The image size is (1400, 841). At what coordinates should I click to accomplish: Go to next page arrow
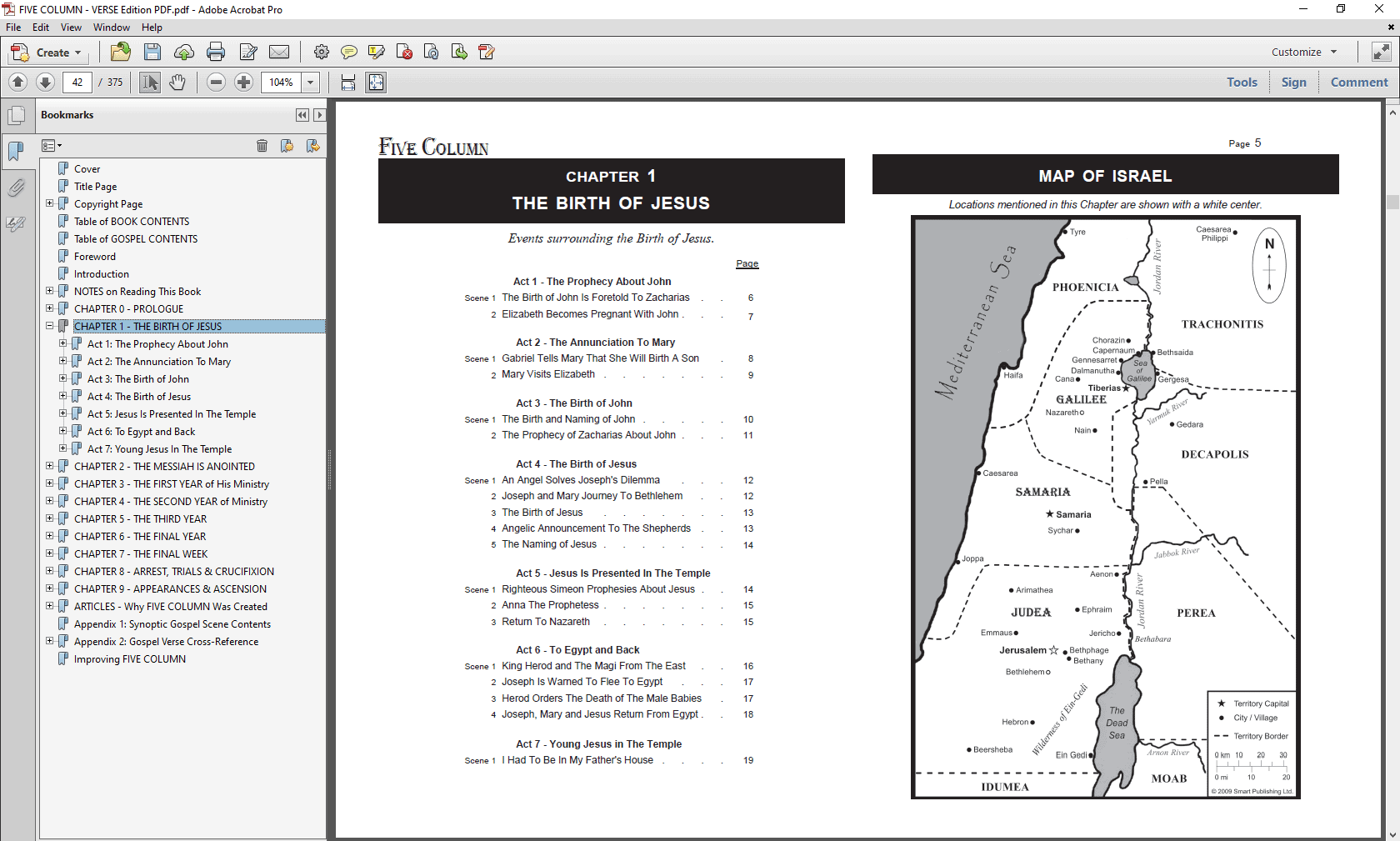(x=46, y=82)
